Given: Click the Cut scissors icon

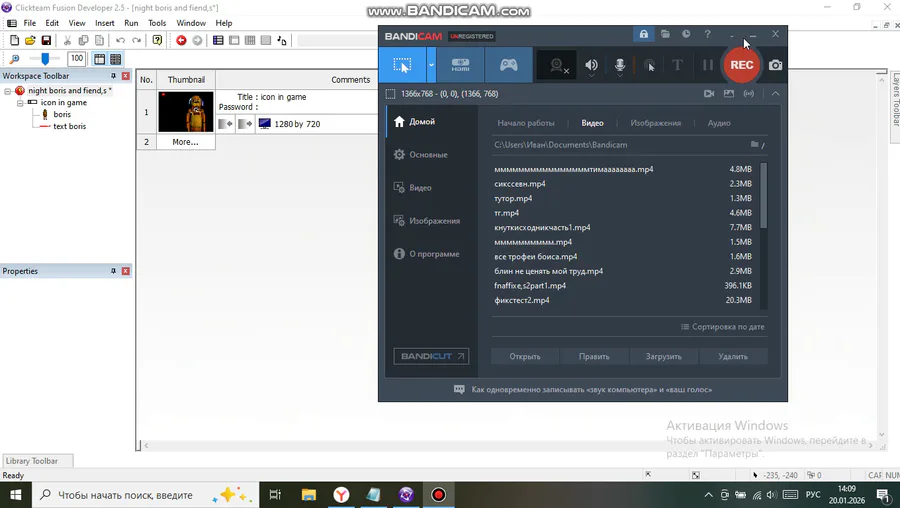Looking at the screenshot, I should click(x=67, y=40).
